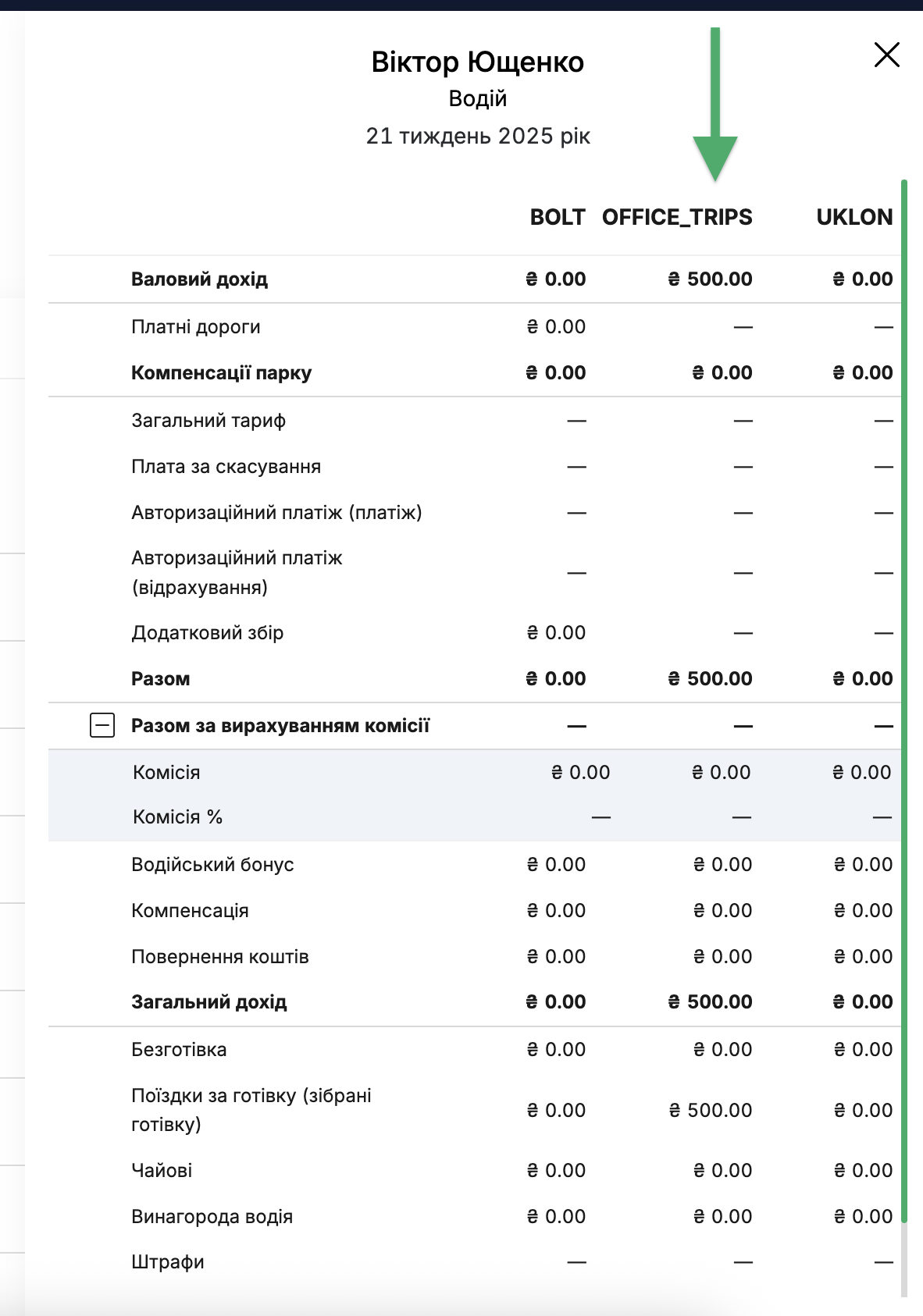Select the Загальний дохід row label
The width and height of the screenshot is (923, 1316).
[209, 1002]
